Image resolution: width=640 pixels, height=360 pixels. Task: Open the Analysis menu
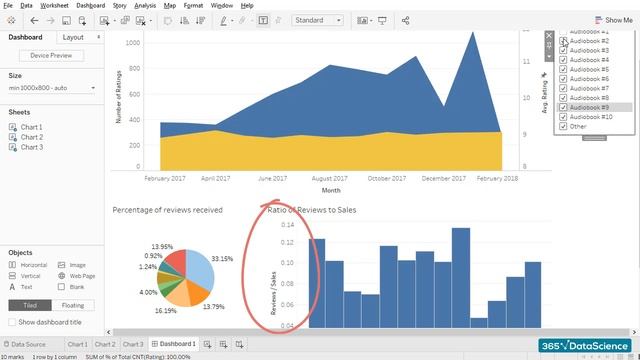pos(145,5)
